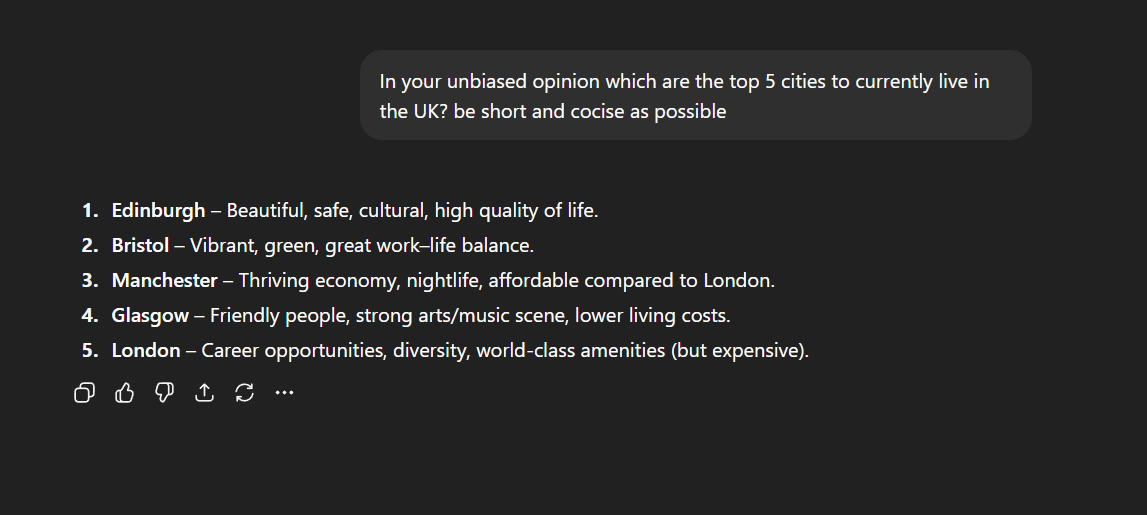Give the response a thumbs up
The height and width of the screenshot is (515, 1147).
pos(125,393)
